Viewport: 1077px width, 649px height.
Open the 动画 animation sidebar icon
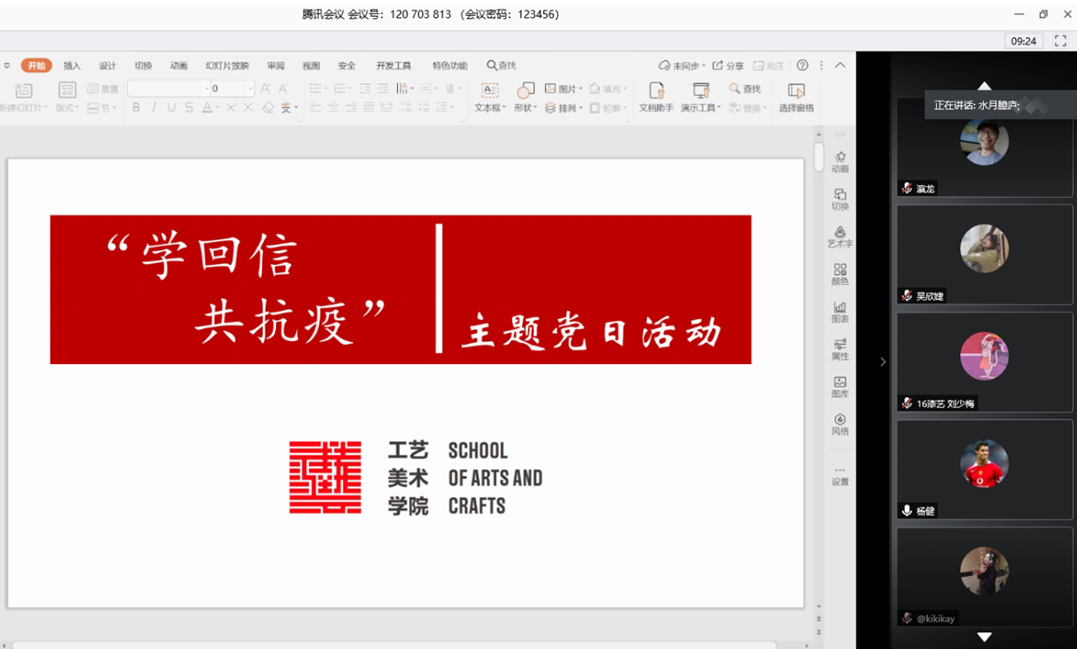tap(840, 162)
